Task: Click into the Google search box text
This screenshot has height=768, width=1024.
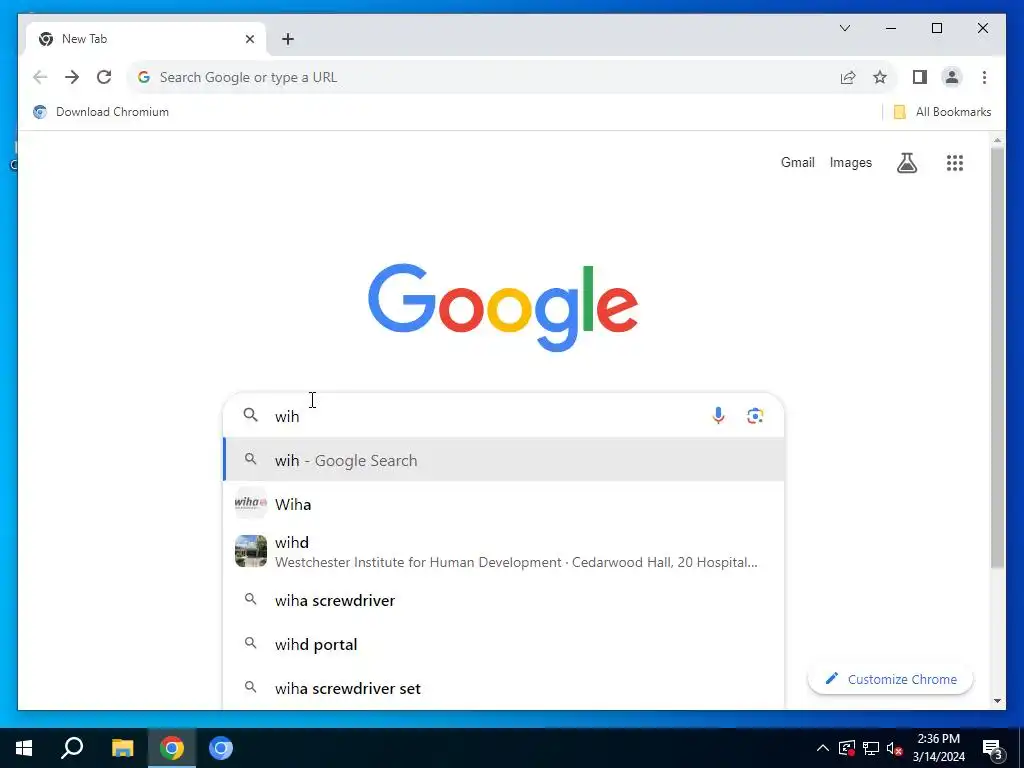Action: point(483,416)
